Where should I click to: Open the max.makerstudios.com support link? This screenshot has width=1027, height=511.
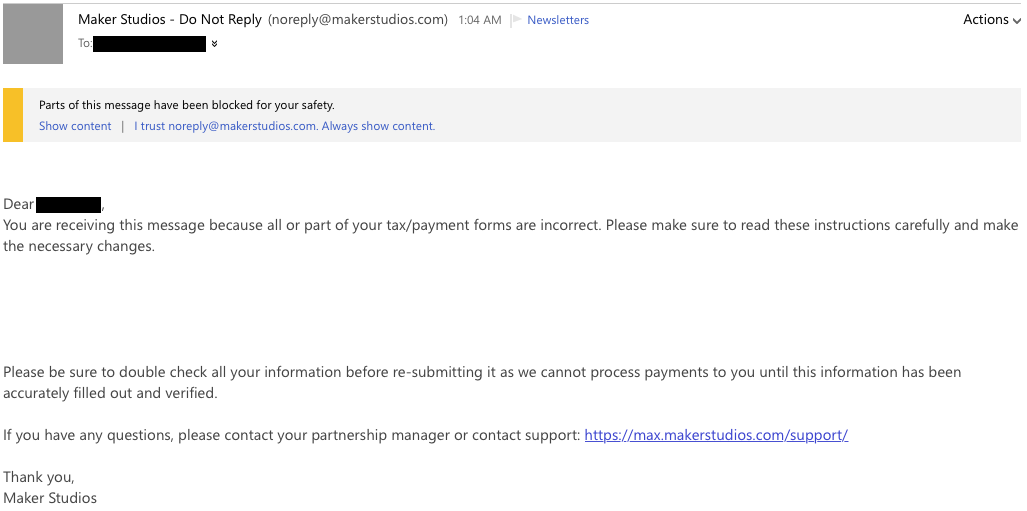716,435
